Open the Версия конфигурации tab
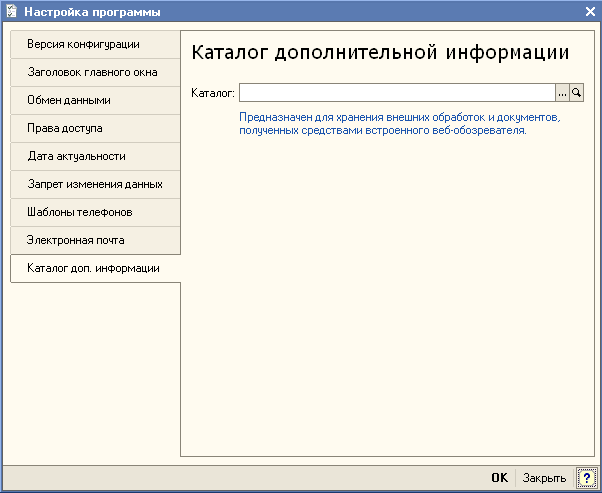The width and height of the screenshot is (602, 493). tap(95, 45)
